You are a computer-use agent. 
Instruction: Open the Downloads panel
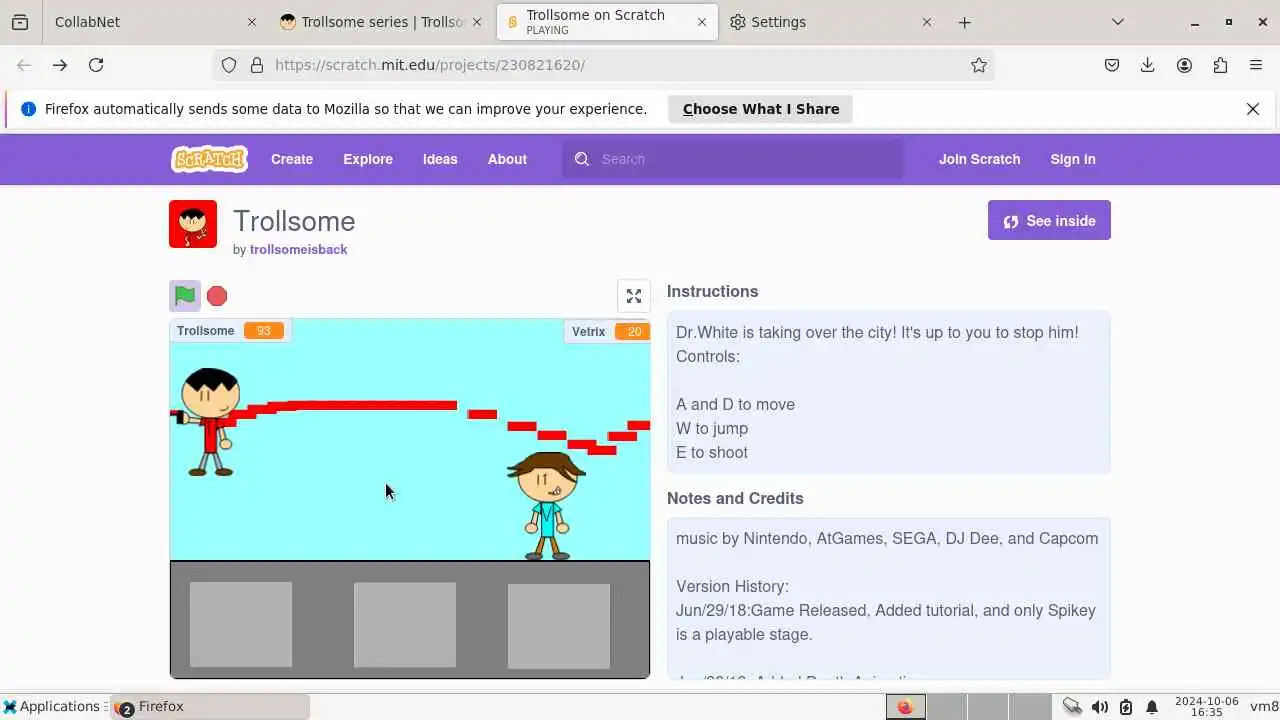(1148, 65)
